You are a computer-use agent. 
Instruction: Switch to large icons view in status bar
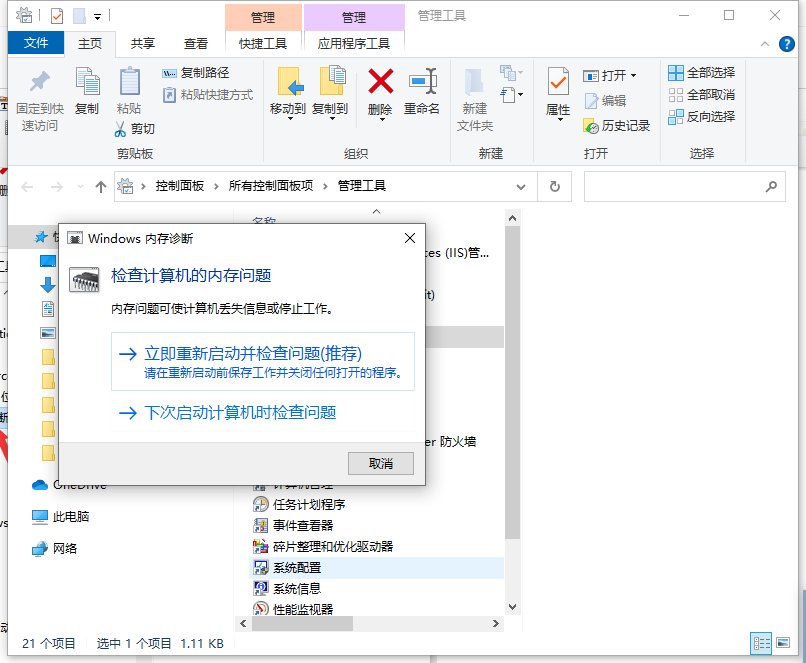785,643
